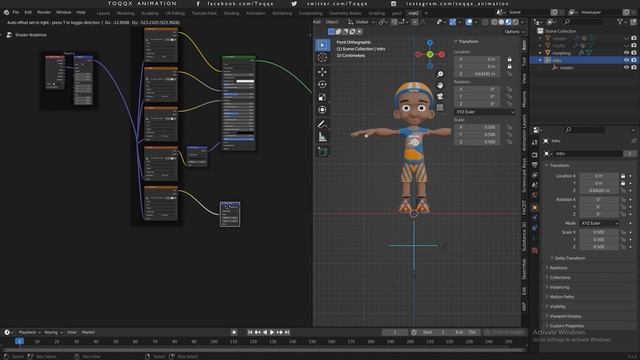Open the Scene properties tab icon
The height and width of the screenshot is (360, 640).
[535, 185]
